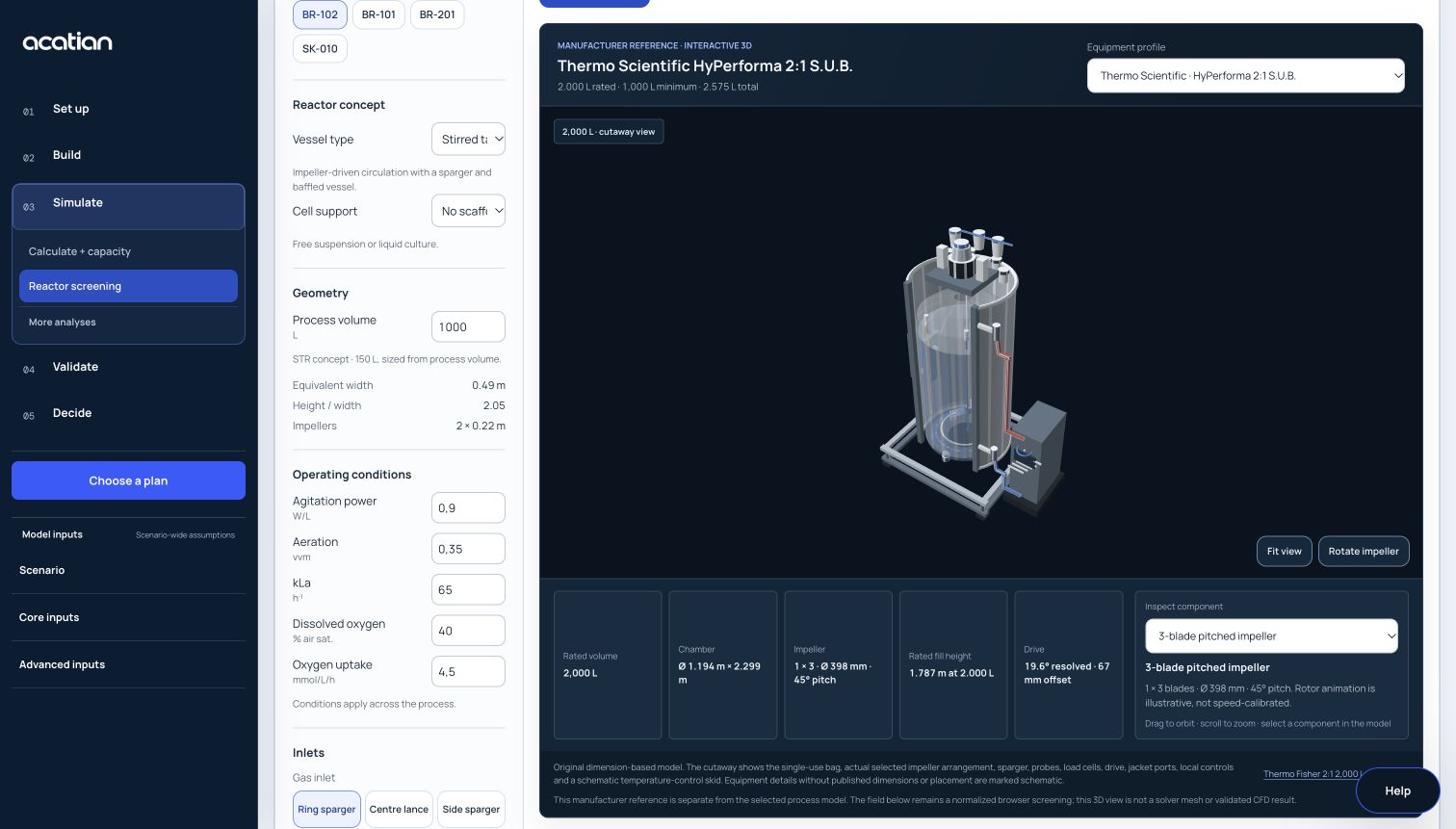
Task: Expand the Core inputs section
Action: pos(128,617)
